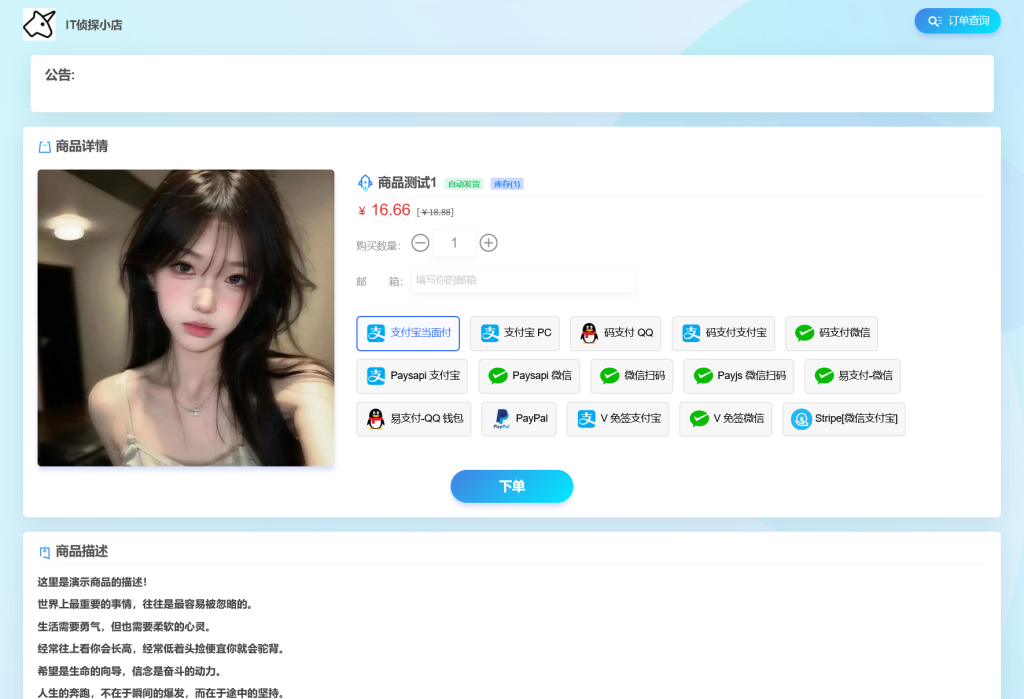Click the plus quantity icon
This screenshot has height=699, width=1024.
tap(488, 243)
